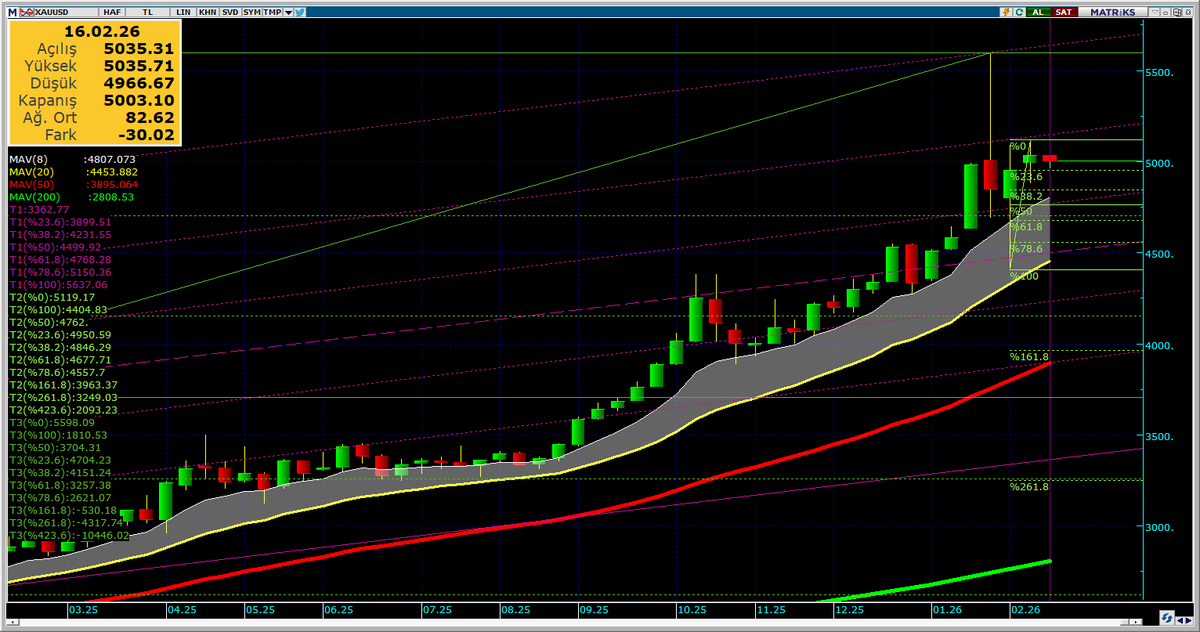
Task: Switch the currency with the TL button
Action: tap(148, 12)
